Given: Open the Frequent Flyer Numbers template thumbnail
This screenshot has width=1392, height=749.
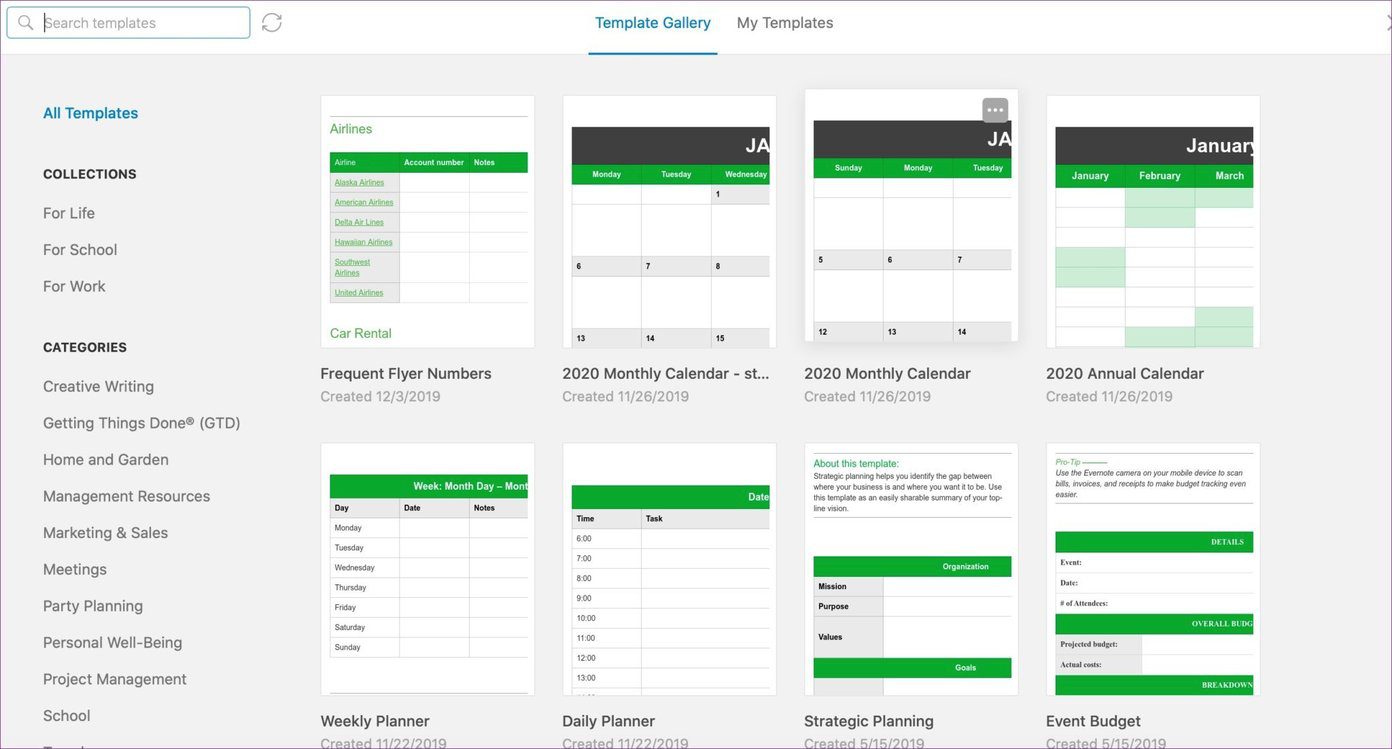Looking at the screenshot, I should [428, 222].
